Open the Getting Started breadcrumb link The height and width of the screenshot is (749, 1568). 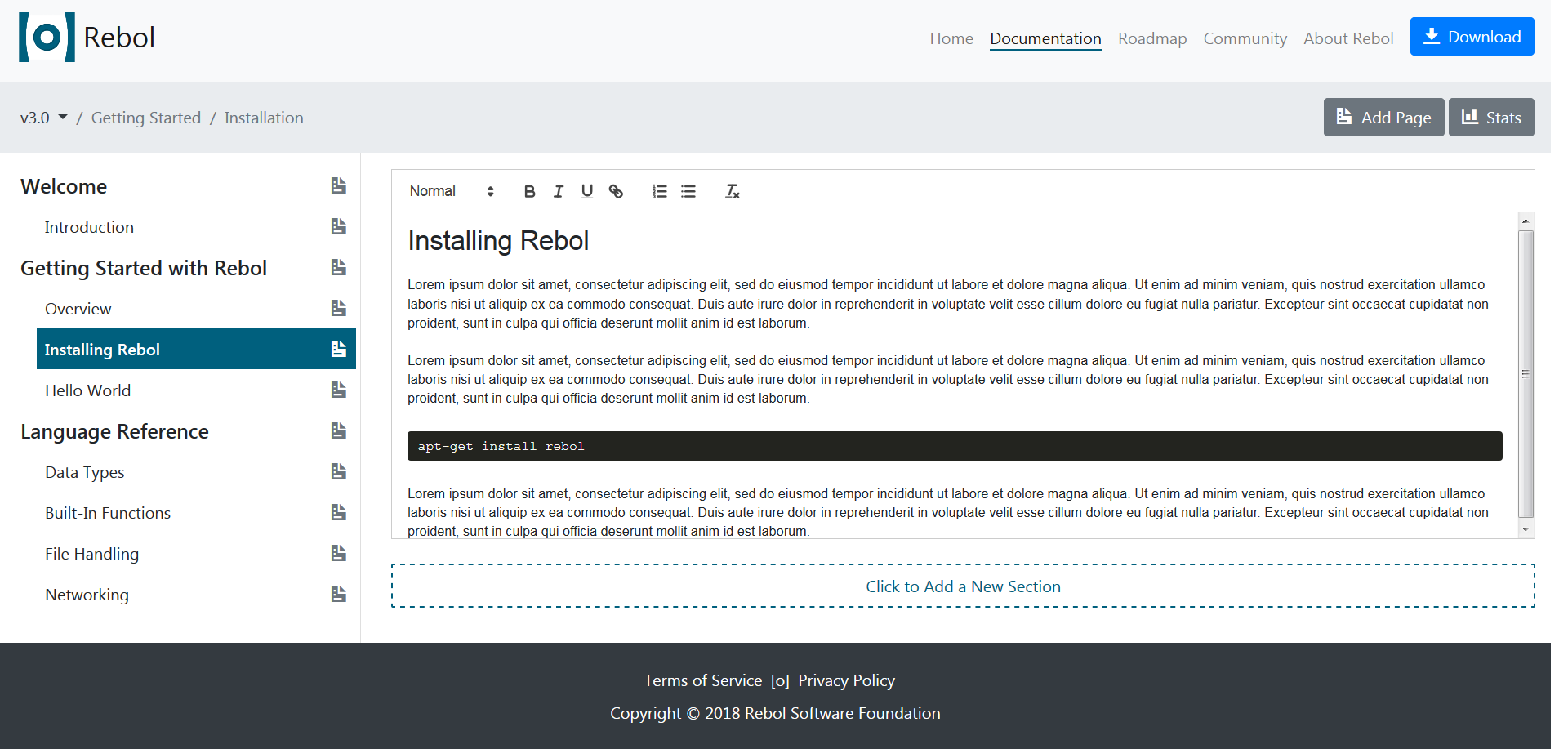click(146, 118)
